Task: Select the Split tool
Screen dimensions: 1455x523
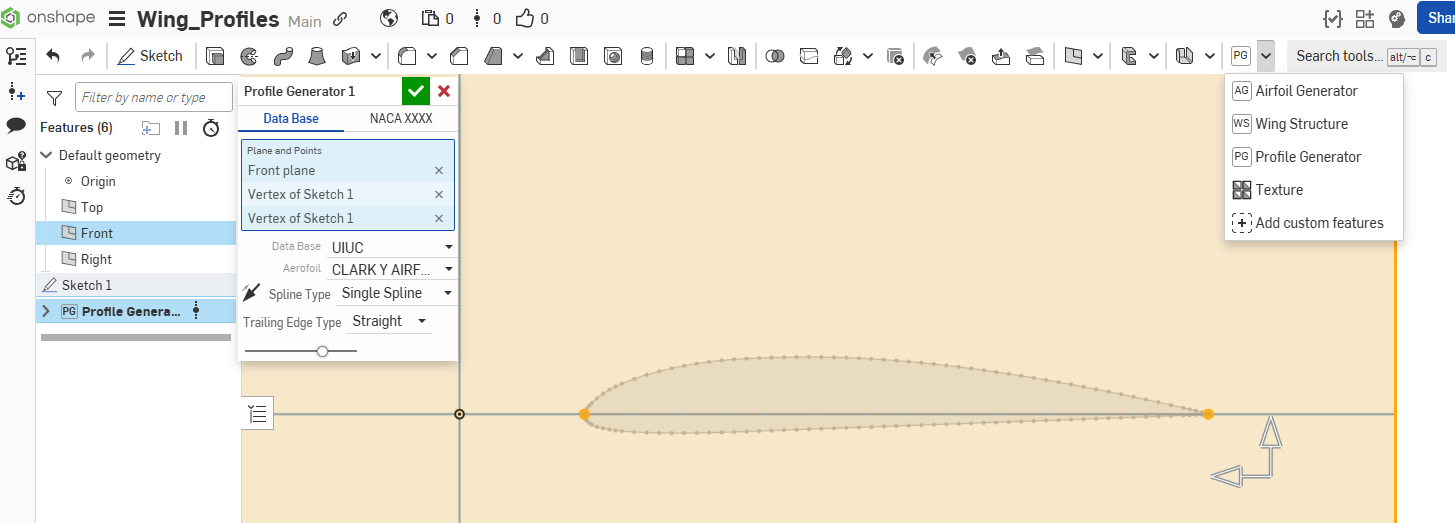Action: (x=809, y=56)
